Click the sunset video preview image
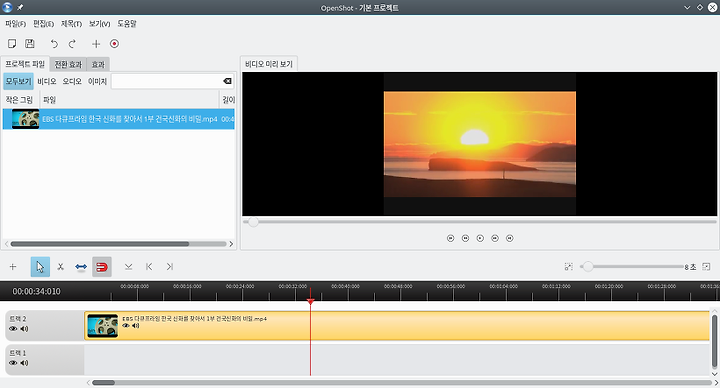 click(479, 144)
